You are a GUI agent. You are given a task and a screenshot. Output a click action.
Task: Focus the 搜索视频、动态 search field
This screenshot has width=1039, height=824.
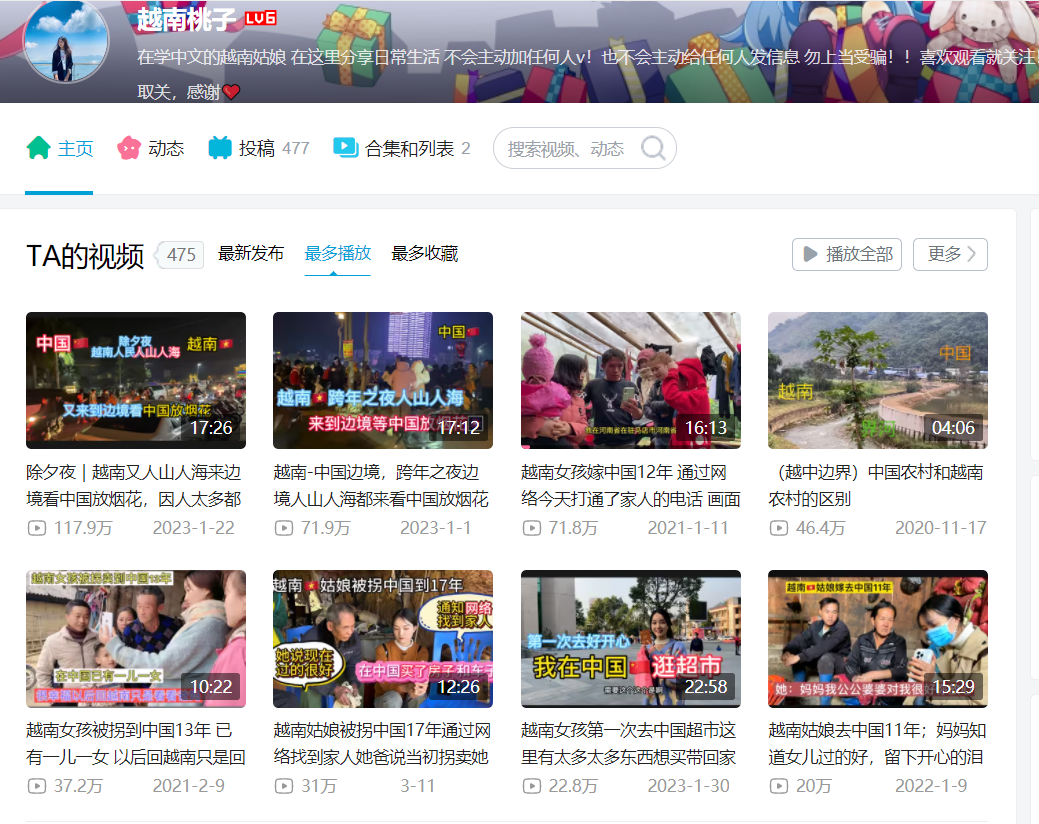(584, 148)
